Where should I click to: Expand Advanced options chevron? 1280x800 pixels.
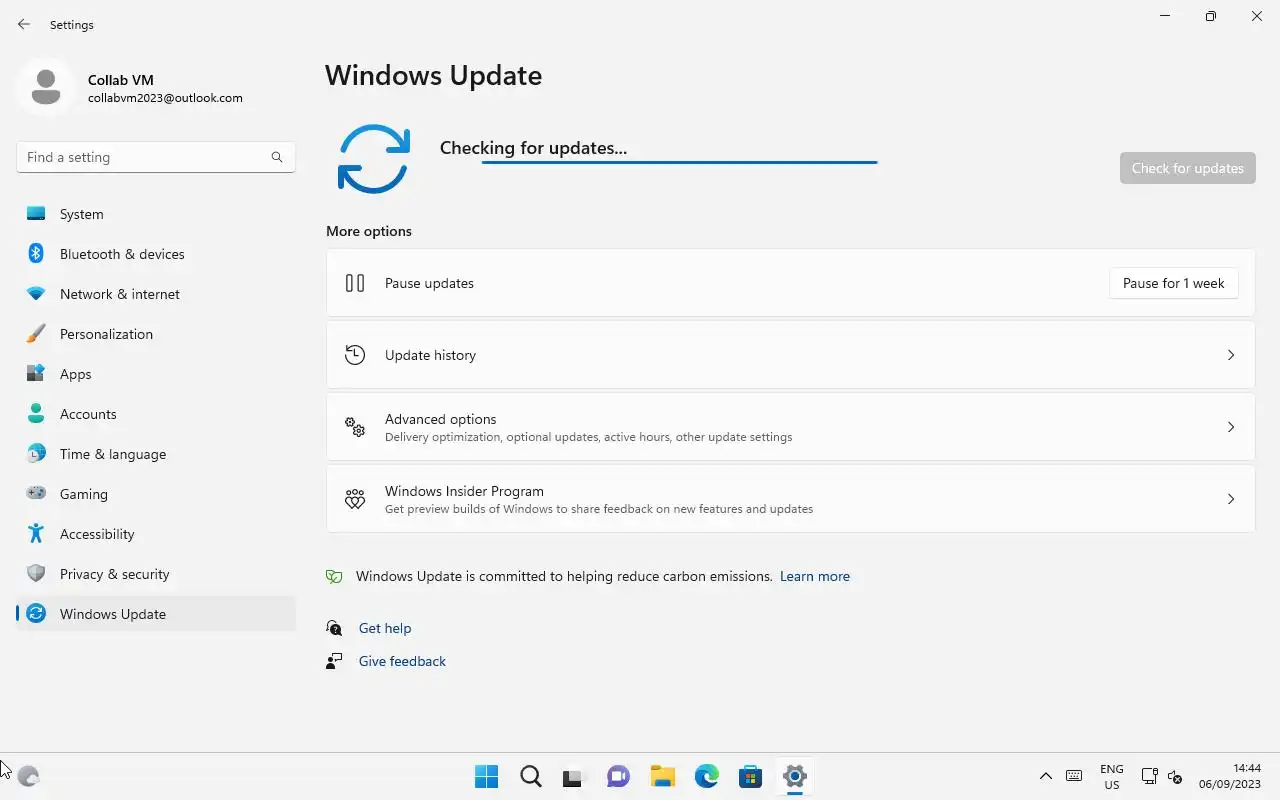[x=1231, y=427]
